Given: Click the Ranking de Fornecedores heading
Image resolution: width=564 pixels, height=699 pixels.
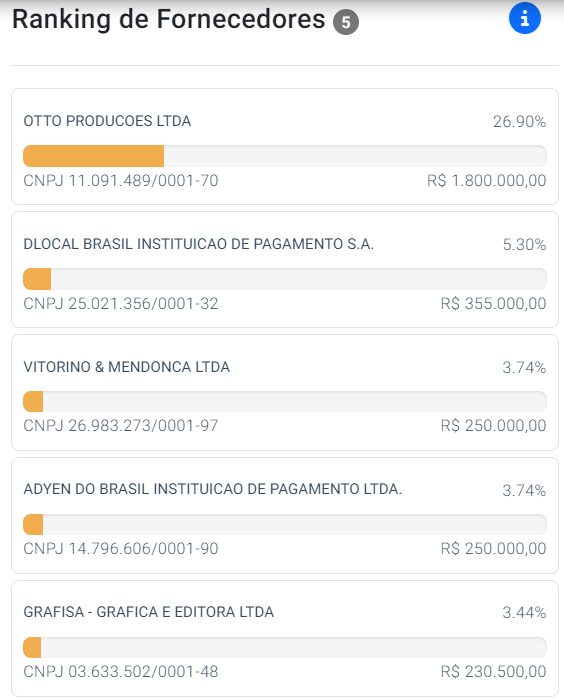Looking at the screenshot, I should tap(169, 20).
